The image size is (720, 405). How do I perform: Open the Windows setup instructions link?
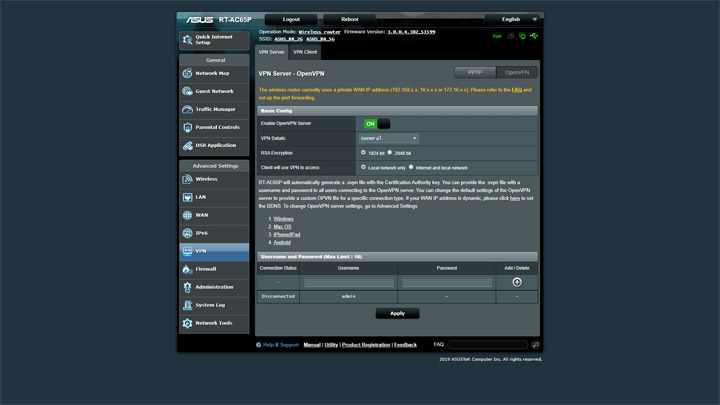tap(283, 219)
